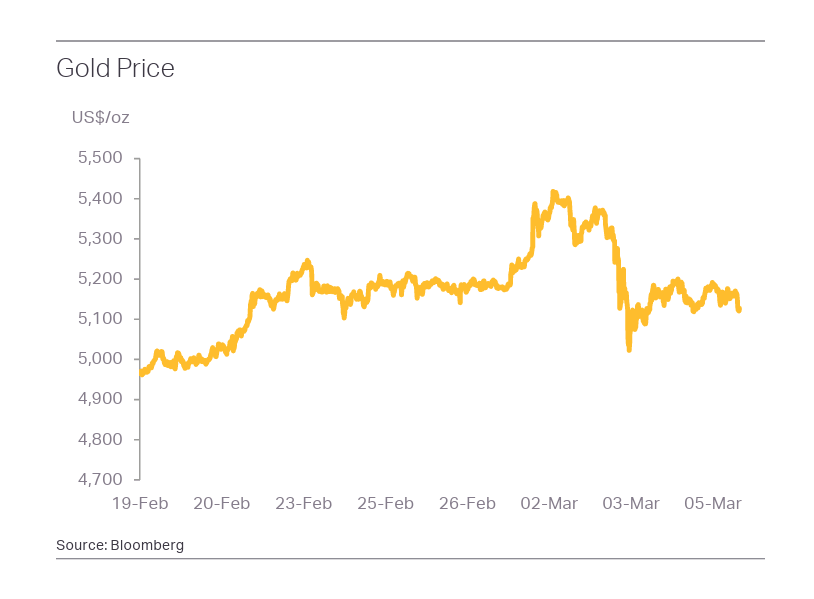Viewport: 814px width, 599px height.
Task: Click the Source: Bloomberg footnote
Action: [120, 545]
